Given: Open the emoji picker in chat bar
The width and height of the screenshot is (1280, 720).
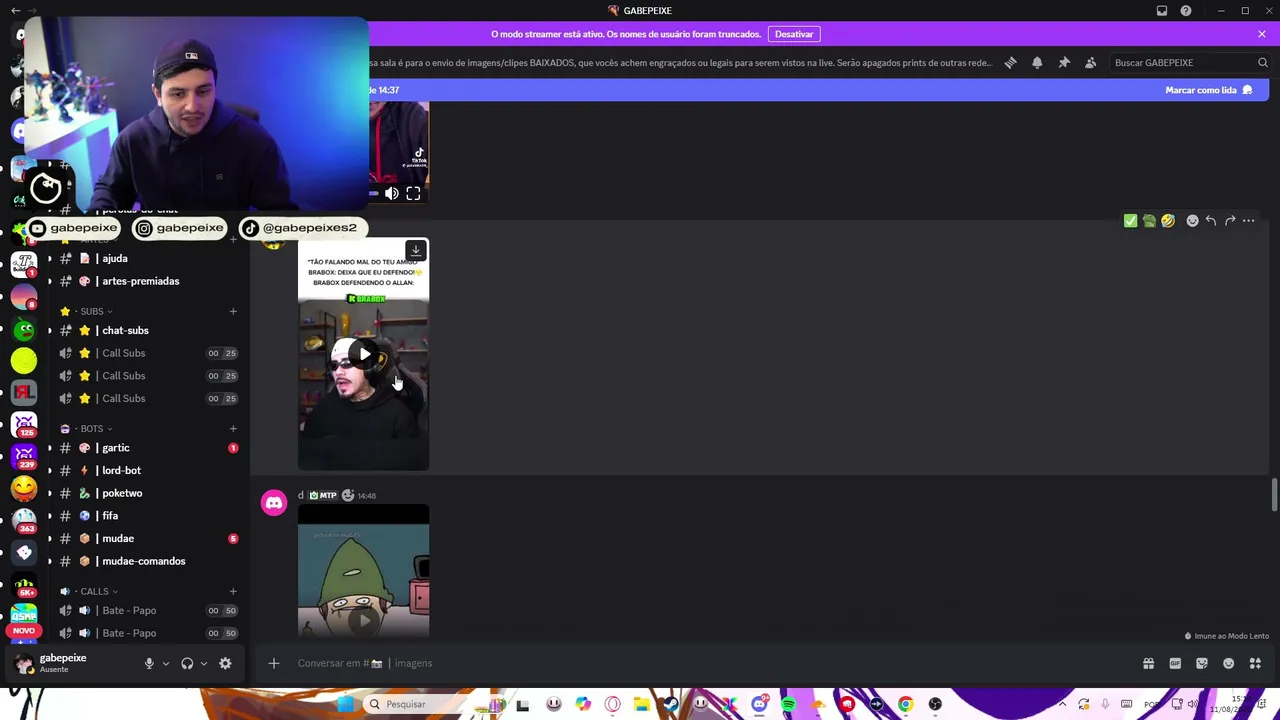Looking at the screenshot, I should pos(1229,663).
